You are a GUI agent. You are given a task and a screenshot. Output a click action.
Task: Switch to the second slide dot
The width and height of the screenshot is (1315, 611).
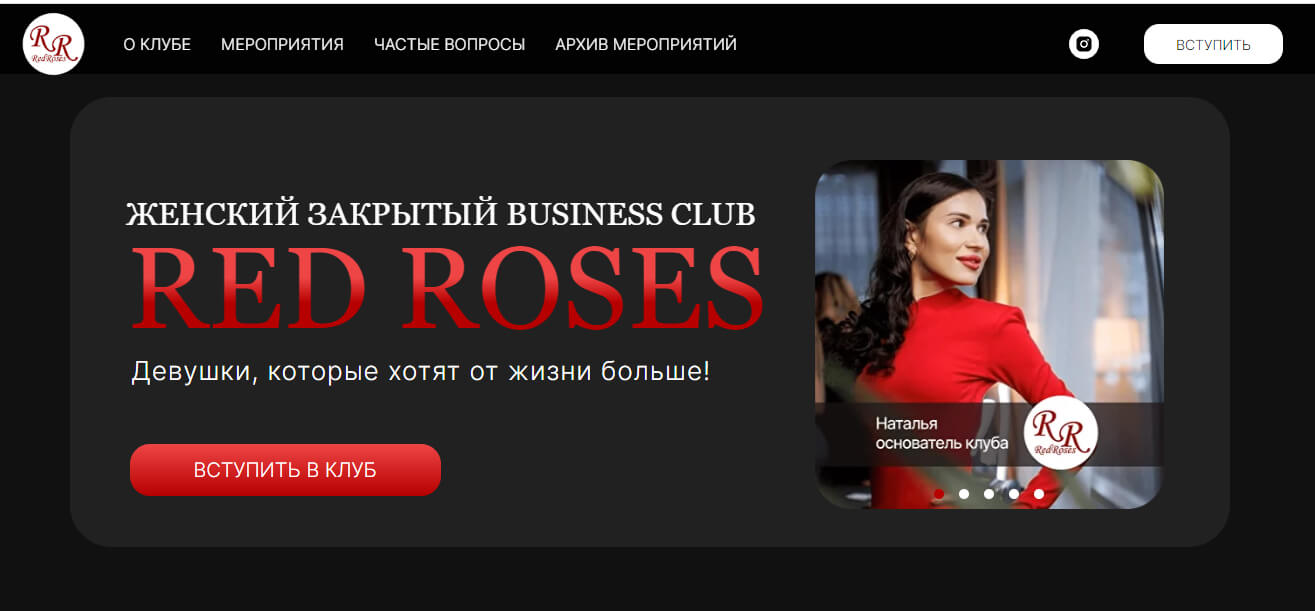(x=964, y=494)
